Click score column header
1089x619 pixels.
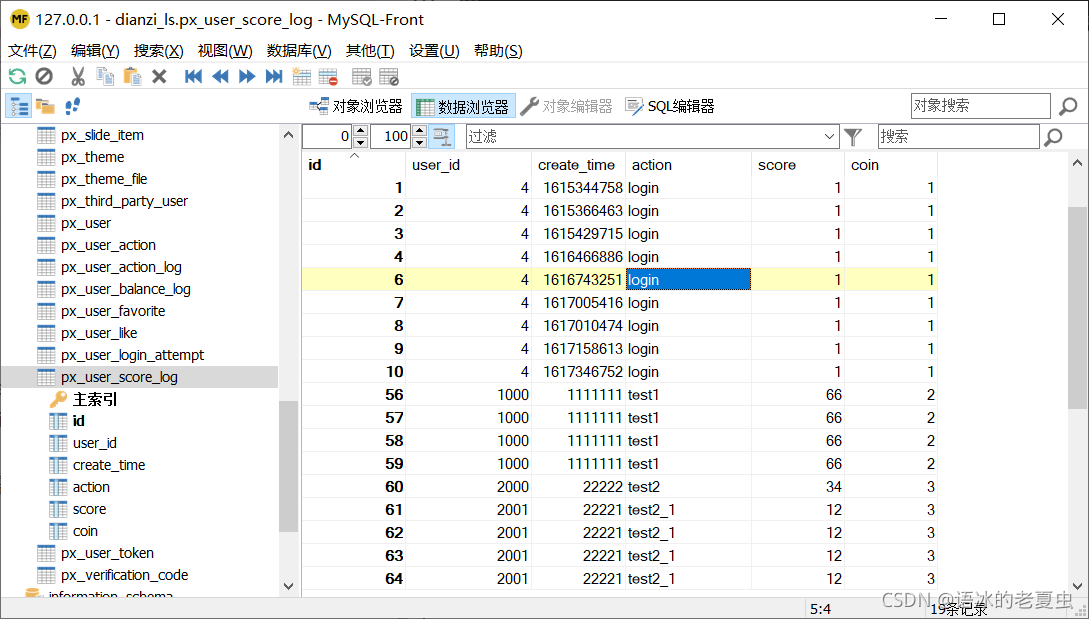[797, 165]
